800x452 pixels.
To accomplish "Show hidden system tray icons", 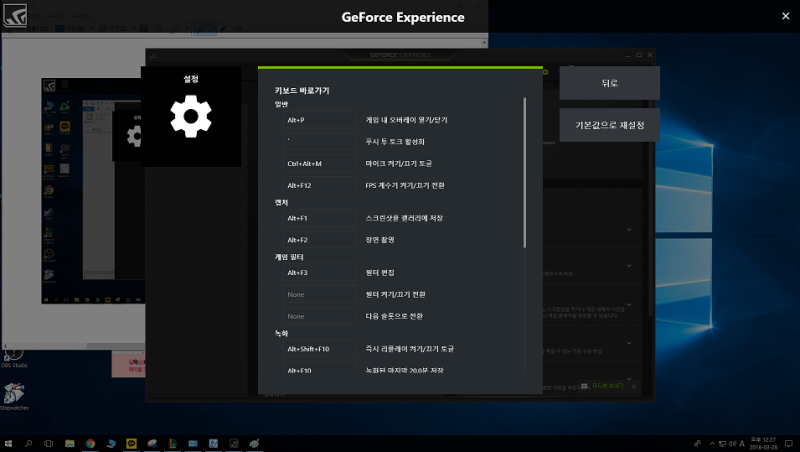I will 713,443.
